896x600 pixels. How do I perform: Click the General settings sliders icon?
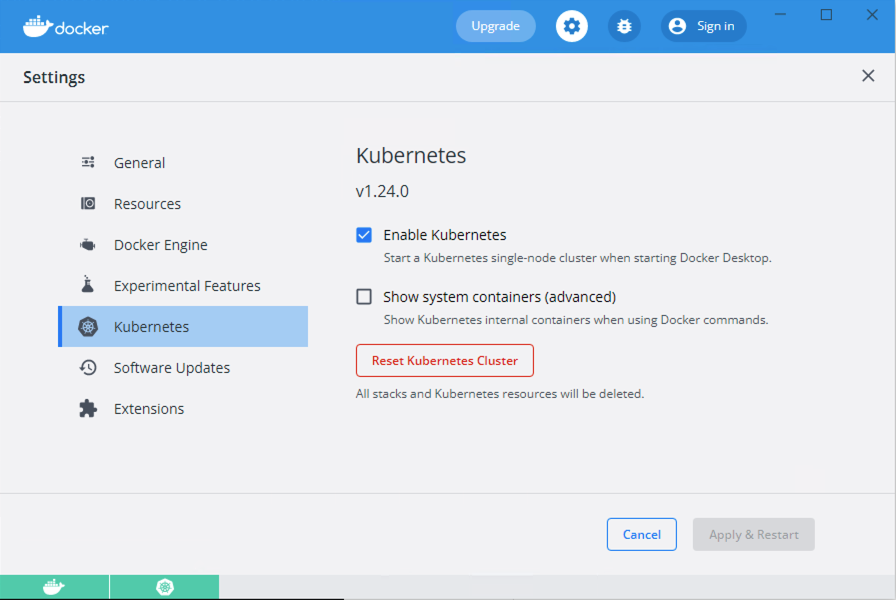(88, 163)
